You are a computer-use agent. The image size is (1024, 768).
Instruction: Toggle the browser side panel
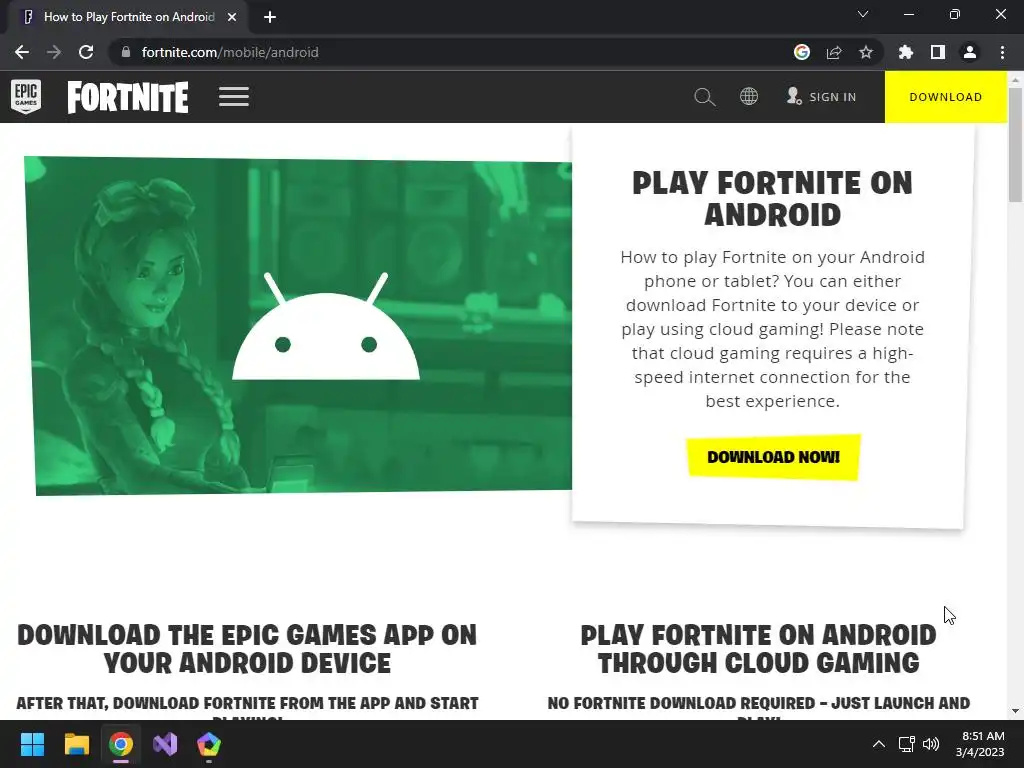[938, 52]
